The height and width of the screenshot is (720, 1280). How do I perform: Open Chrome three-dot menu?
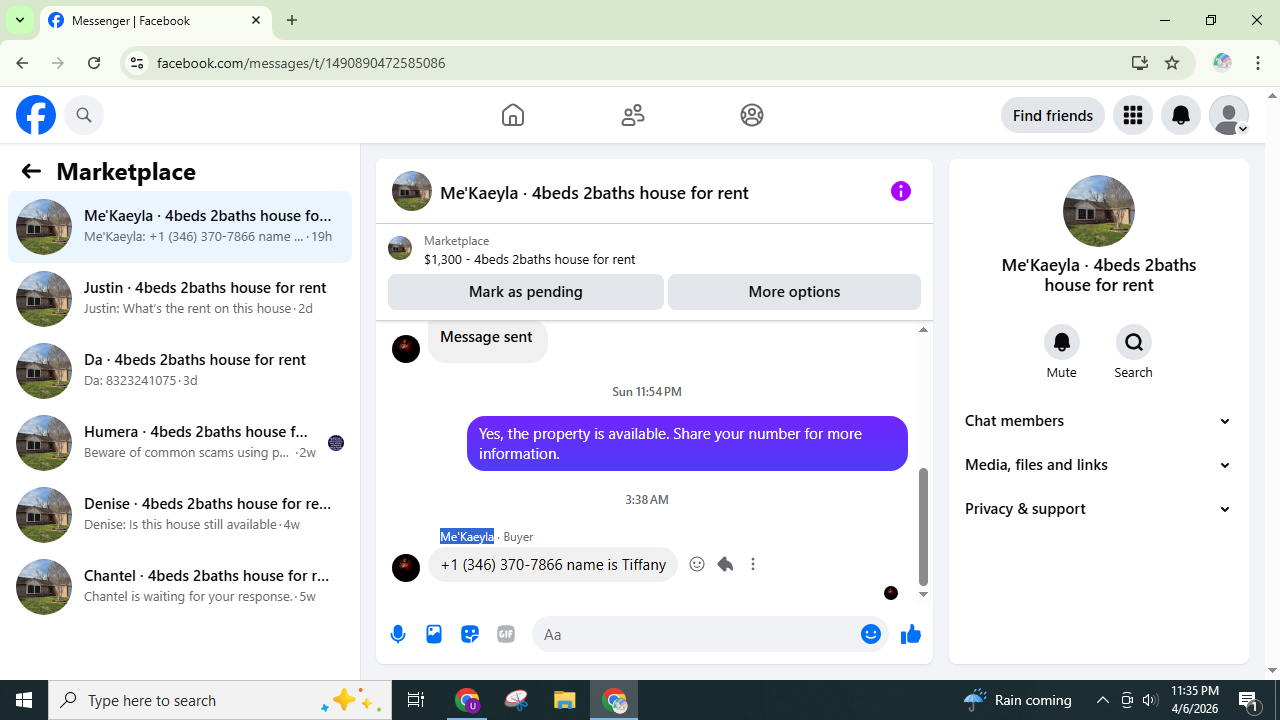(x=1258, y=63)
